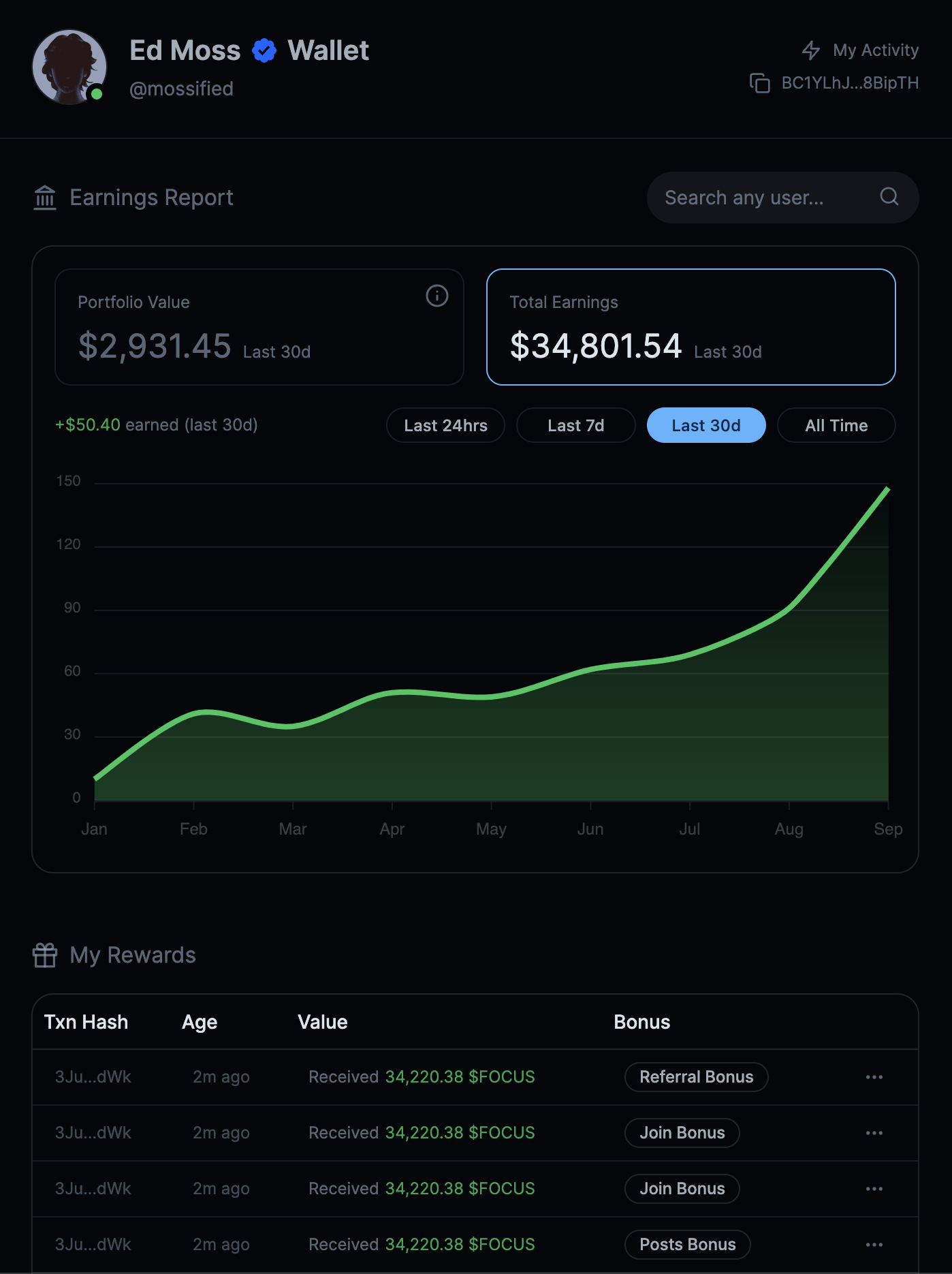Click the blue verified badge
Screen dimensions: 952x1274
tap(264, 51)
